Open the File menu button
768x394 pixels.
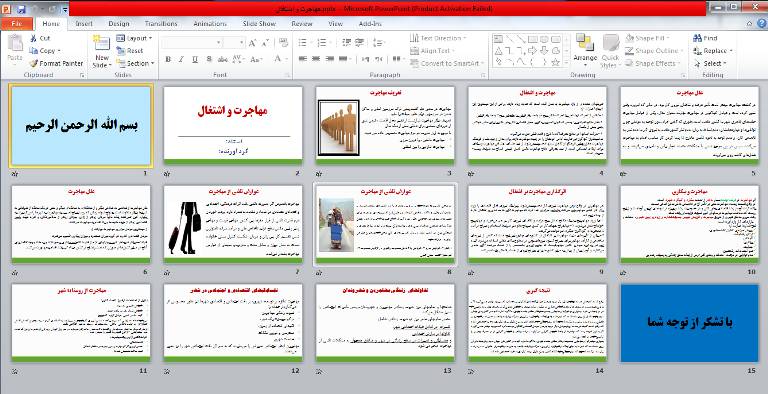coord(17,24)
